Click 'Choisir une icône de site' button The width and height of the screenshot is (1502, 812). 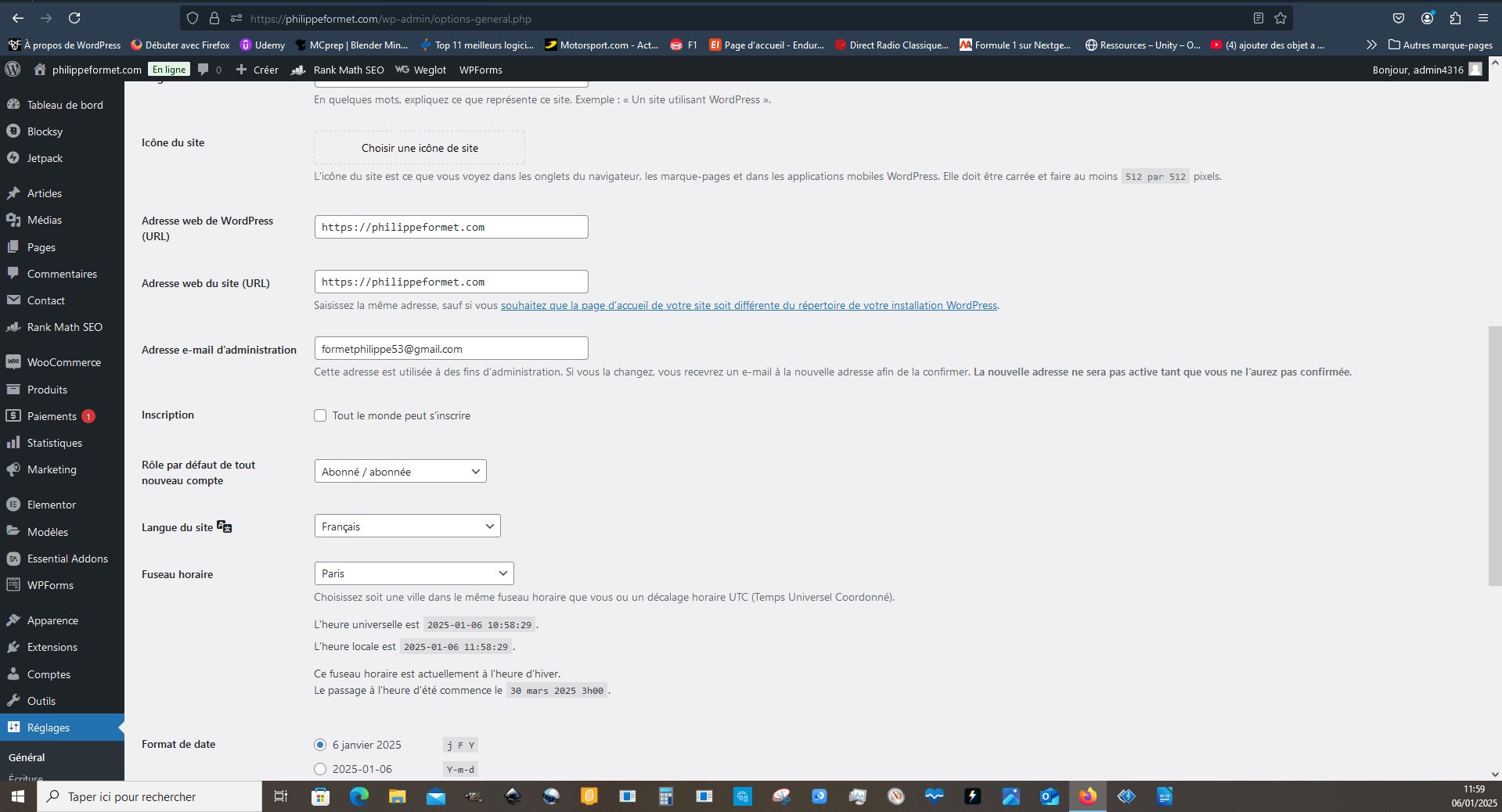420,148
